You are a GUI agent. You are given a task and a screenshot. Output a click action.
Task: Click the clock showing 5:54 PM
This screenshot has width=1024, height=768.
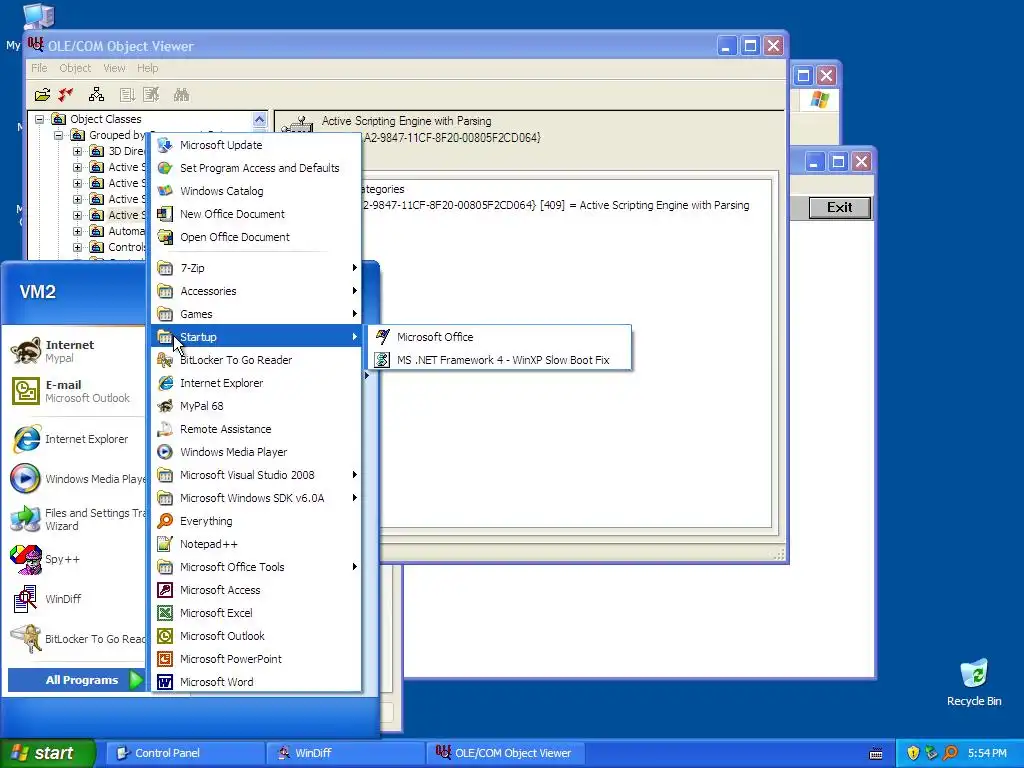click(x=987, y=753)
